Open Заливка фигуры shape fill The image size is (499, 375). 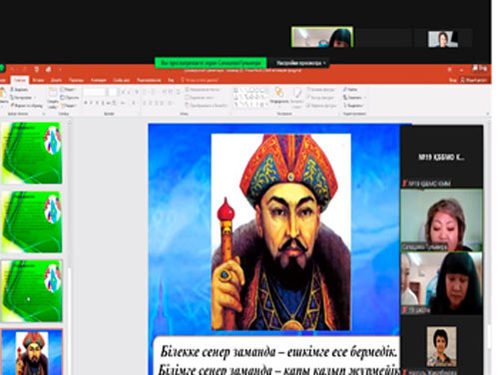click(x=320, y=89)
